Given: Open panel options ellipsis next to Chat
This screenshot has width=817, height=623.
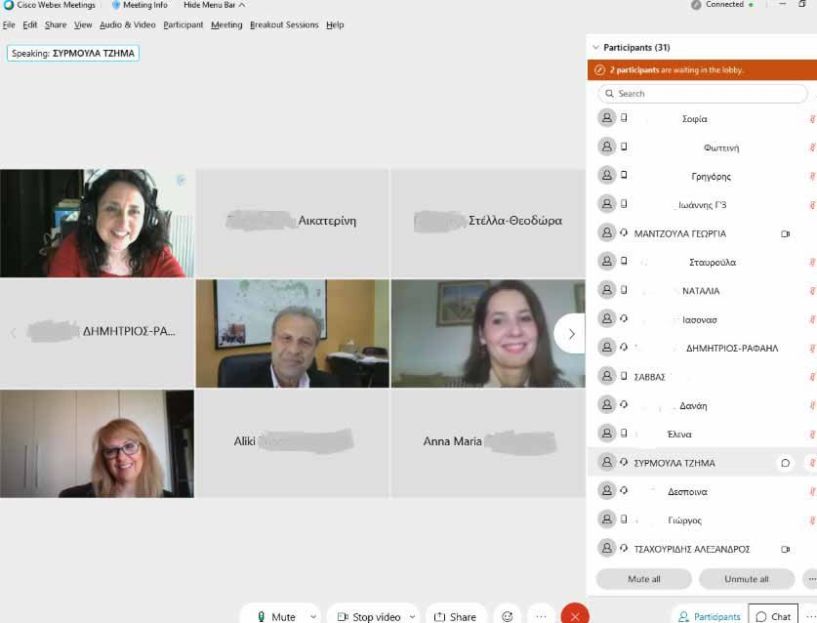Looking at the screenshot, I should click(811, 616).
